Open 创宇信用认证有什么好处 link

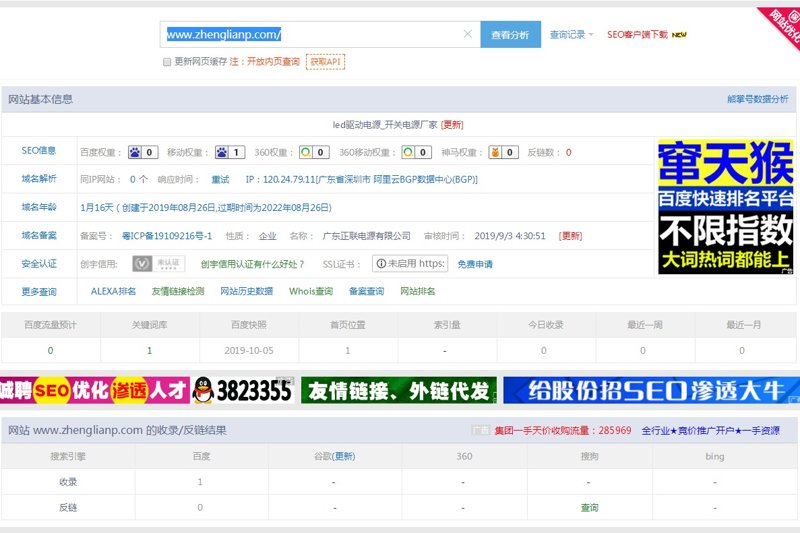coord(252,264)
